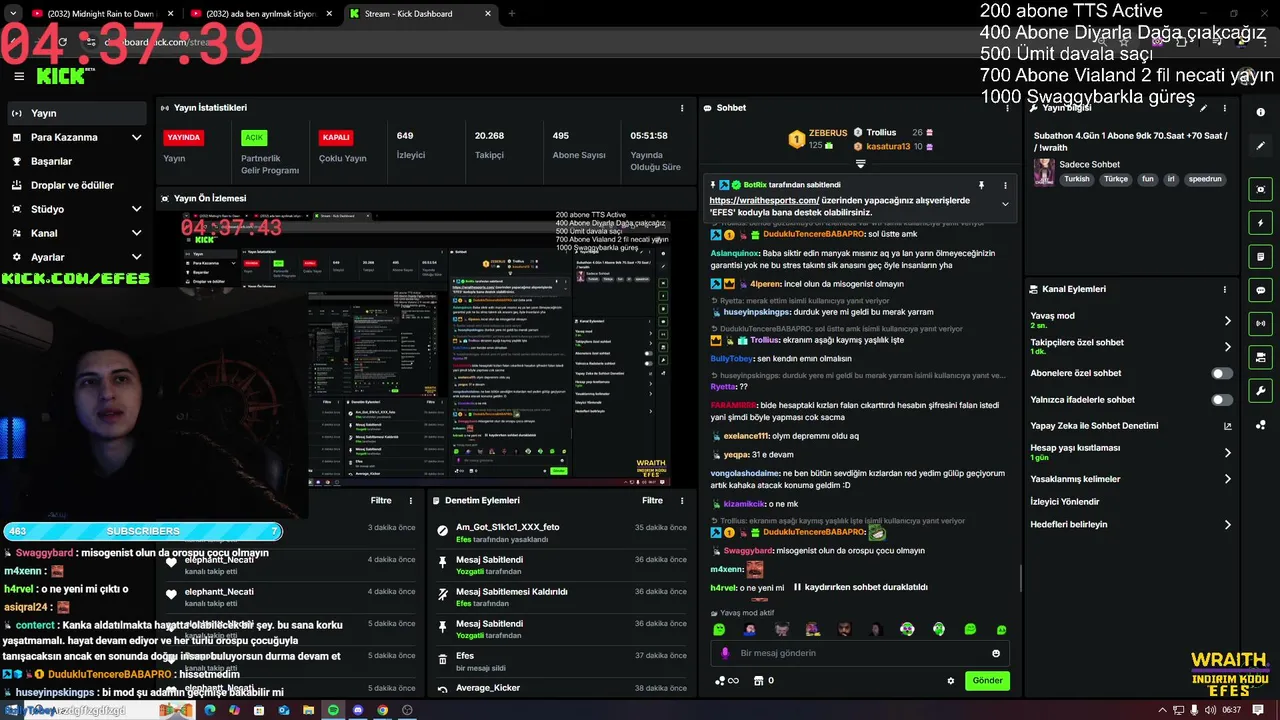
Task: Open Yavaş mod settings chevron
Action: tap(1228, 321)
